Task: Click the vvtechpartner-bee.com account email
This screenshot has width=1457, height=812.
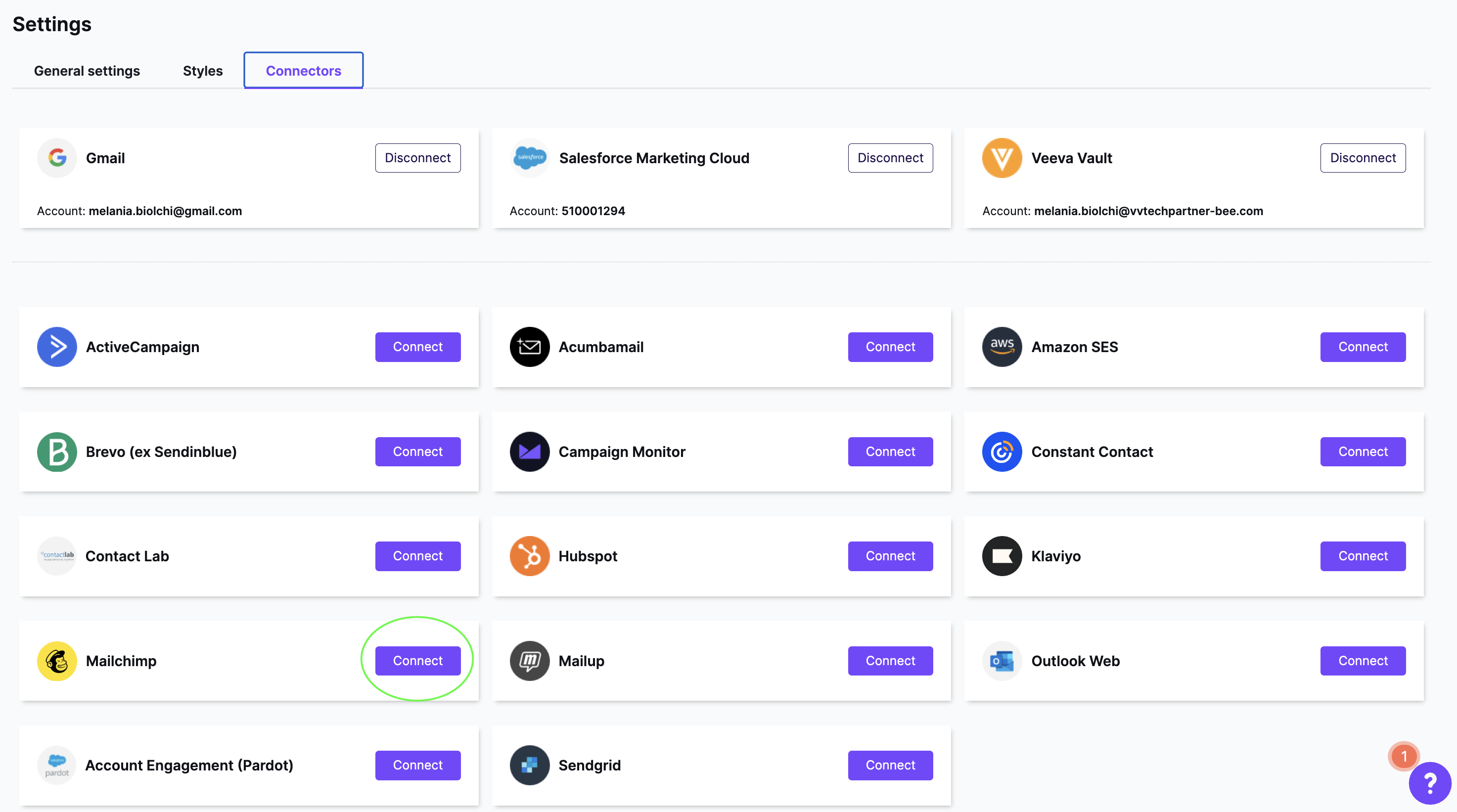Action: tap(1148, 211)
